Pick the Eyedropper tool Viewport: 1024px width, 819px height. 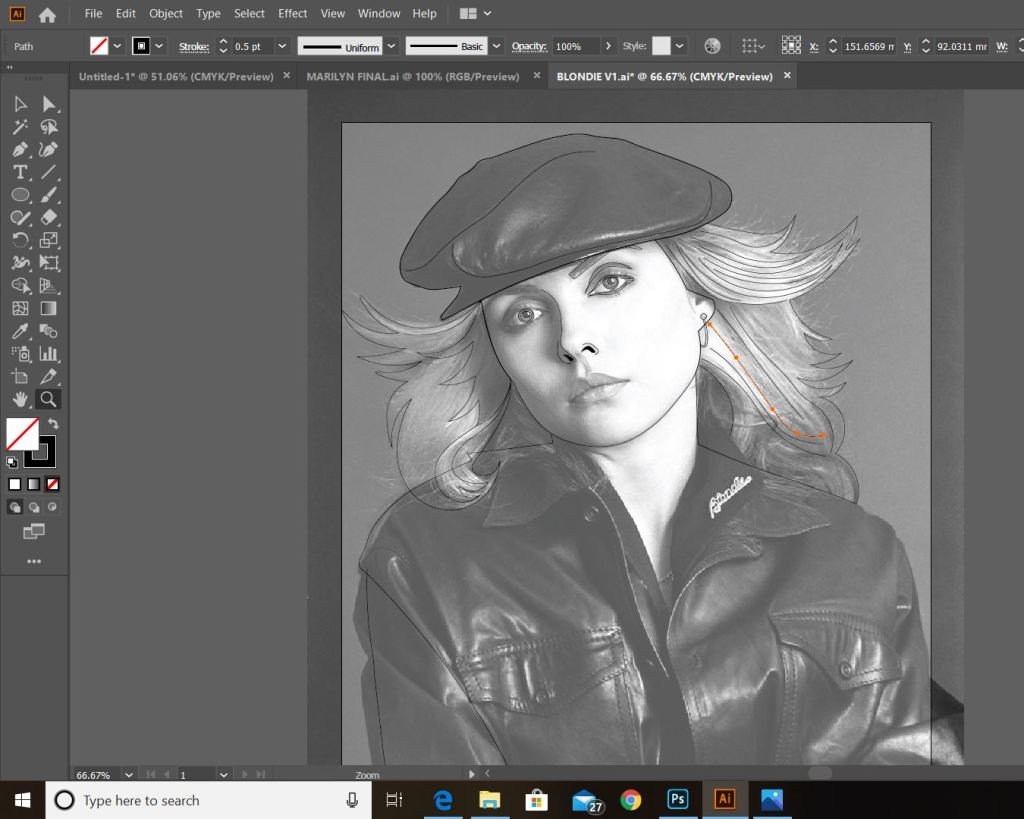coord(20,331)
